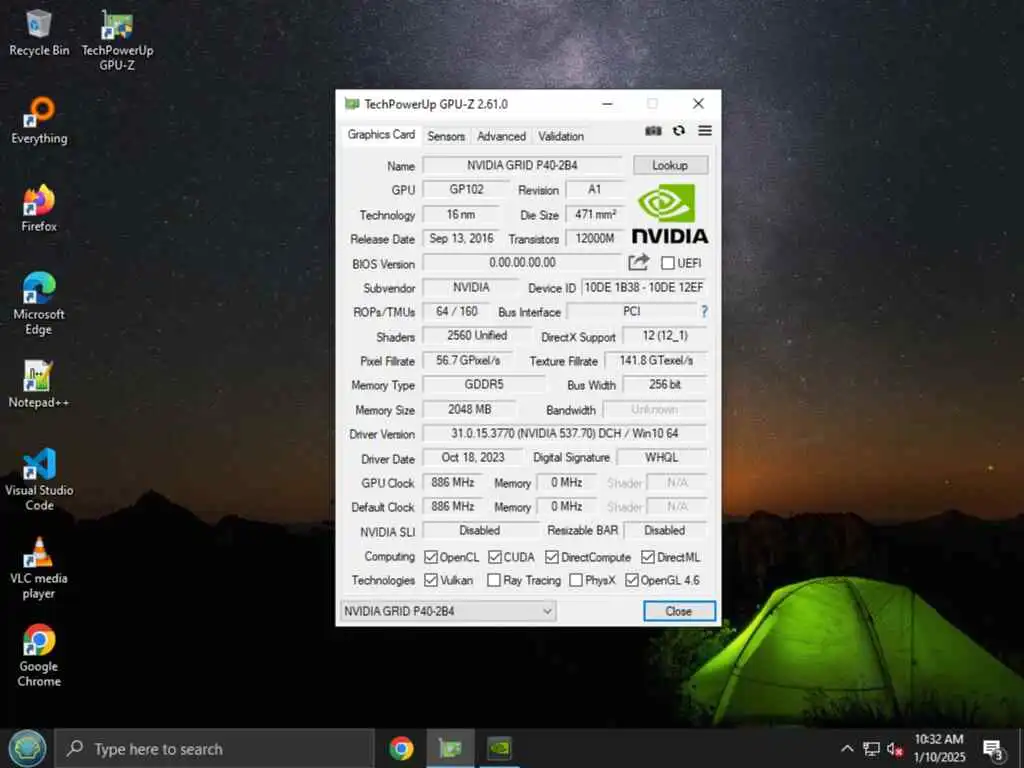Screen dimensions: 1024x768
Task: Open Microsoft Edge desktop shortcut
Action: [x=39, y=304]
